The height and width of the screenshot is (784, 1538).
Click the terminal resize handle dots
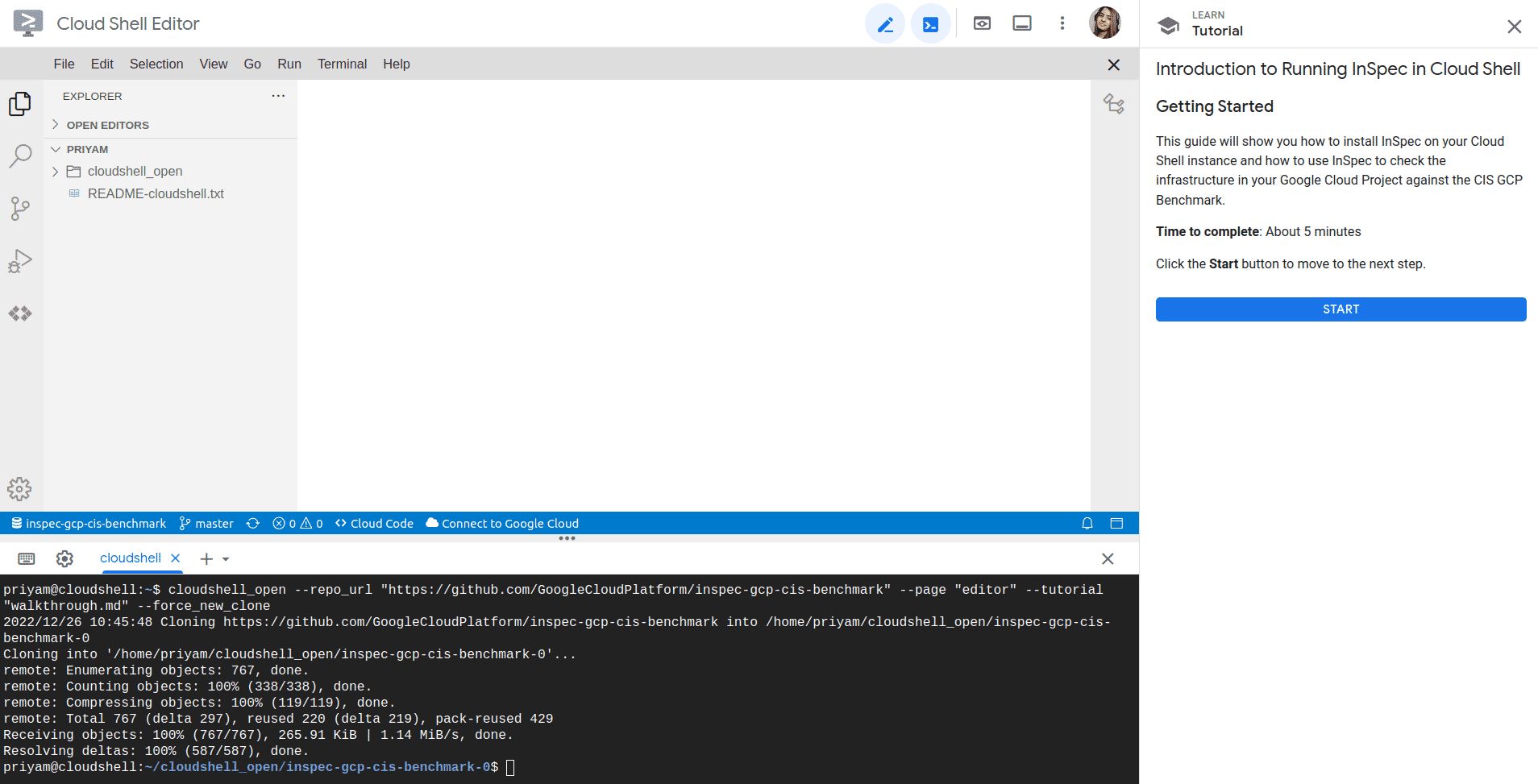(x=567, y=538)
